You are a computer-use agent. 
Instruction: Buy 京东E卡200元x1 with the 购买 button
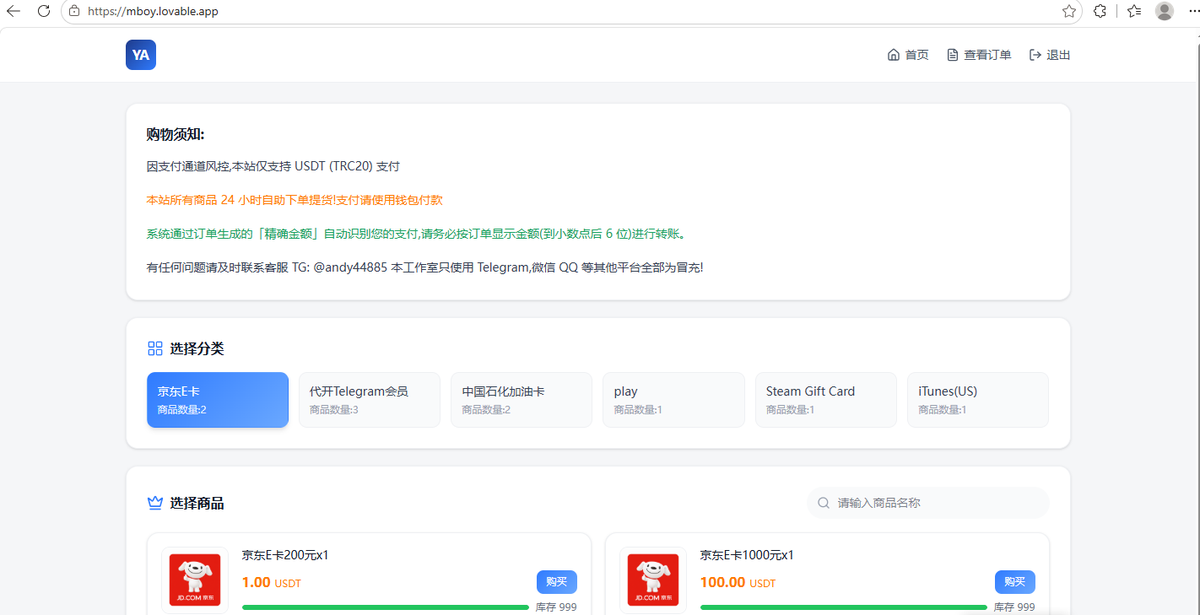pos(557,582)
